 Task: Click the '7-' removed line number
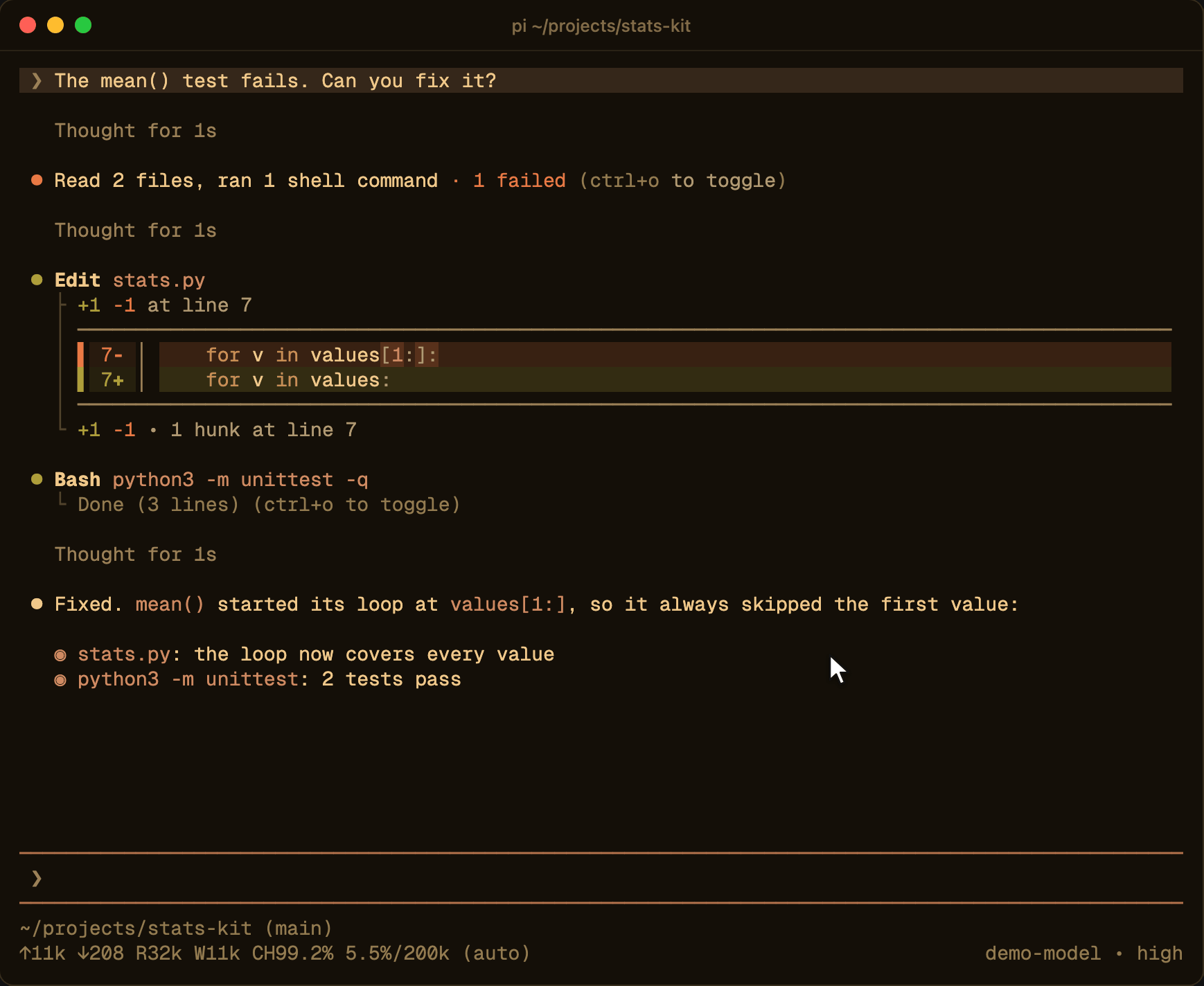pyautogui.click(x=112, y=355)
